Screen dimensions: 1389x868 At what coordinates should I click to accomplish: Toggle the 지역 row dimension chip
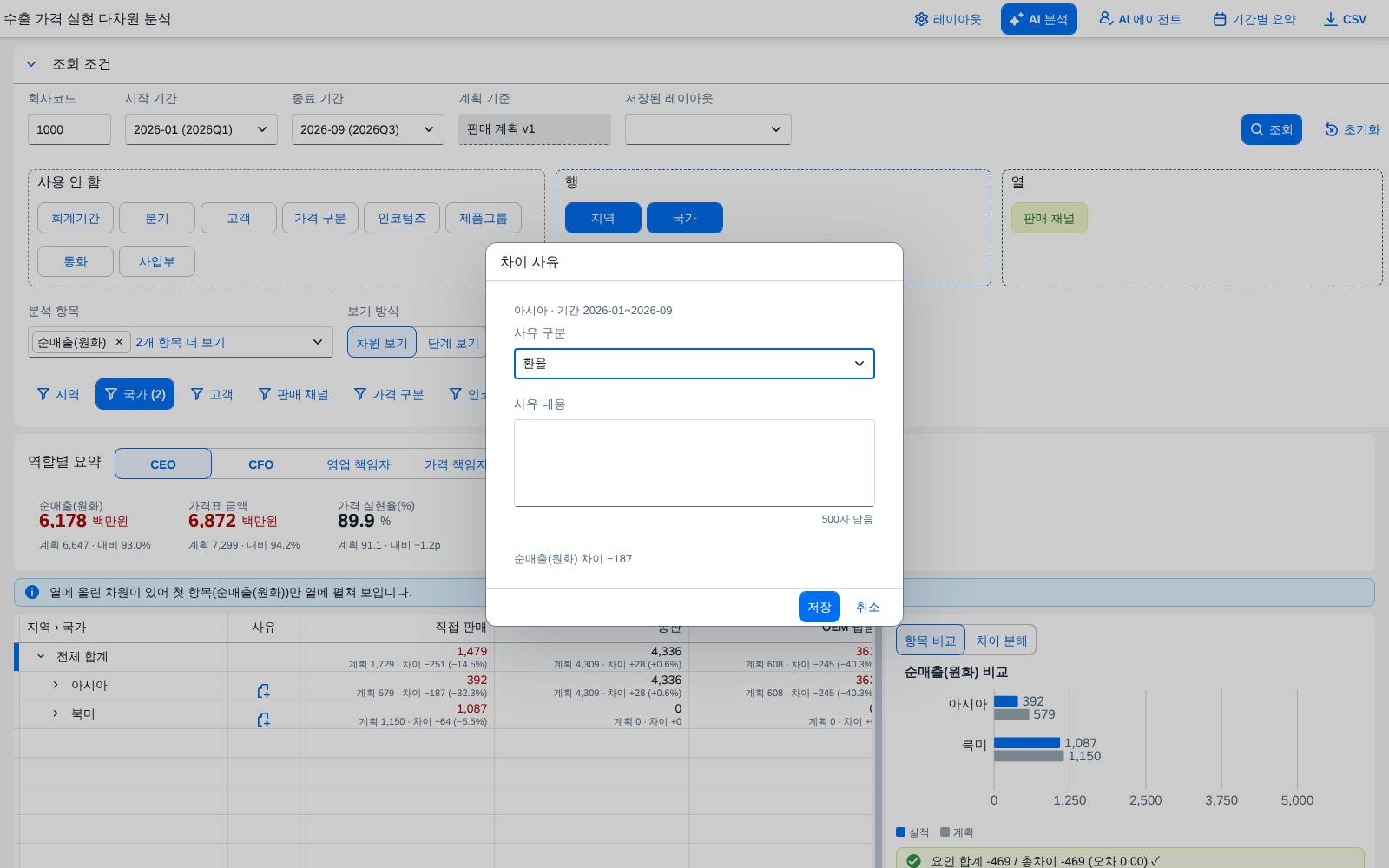[603, 218]
